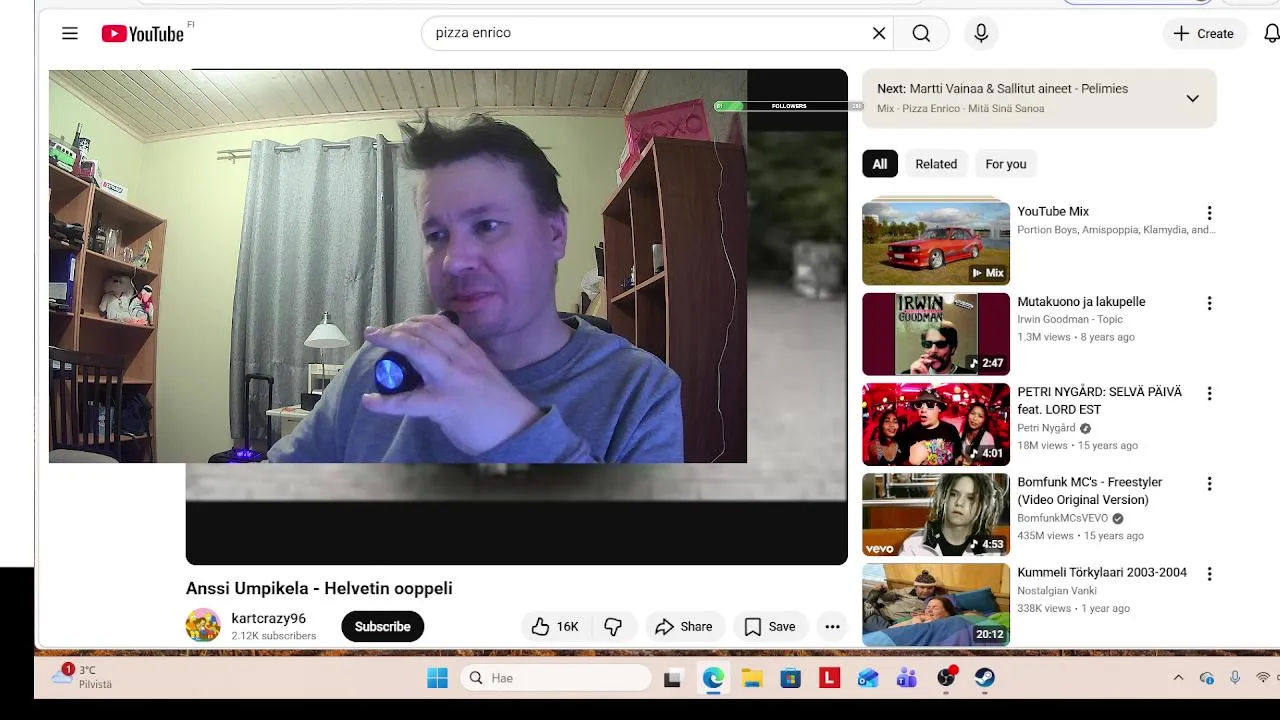Image resolution: width=1280 pixels, height=720 pixels.
Task: Go to YouTube home via logo
Action: point(143,34)
